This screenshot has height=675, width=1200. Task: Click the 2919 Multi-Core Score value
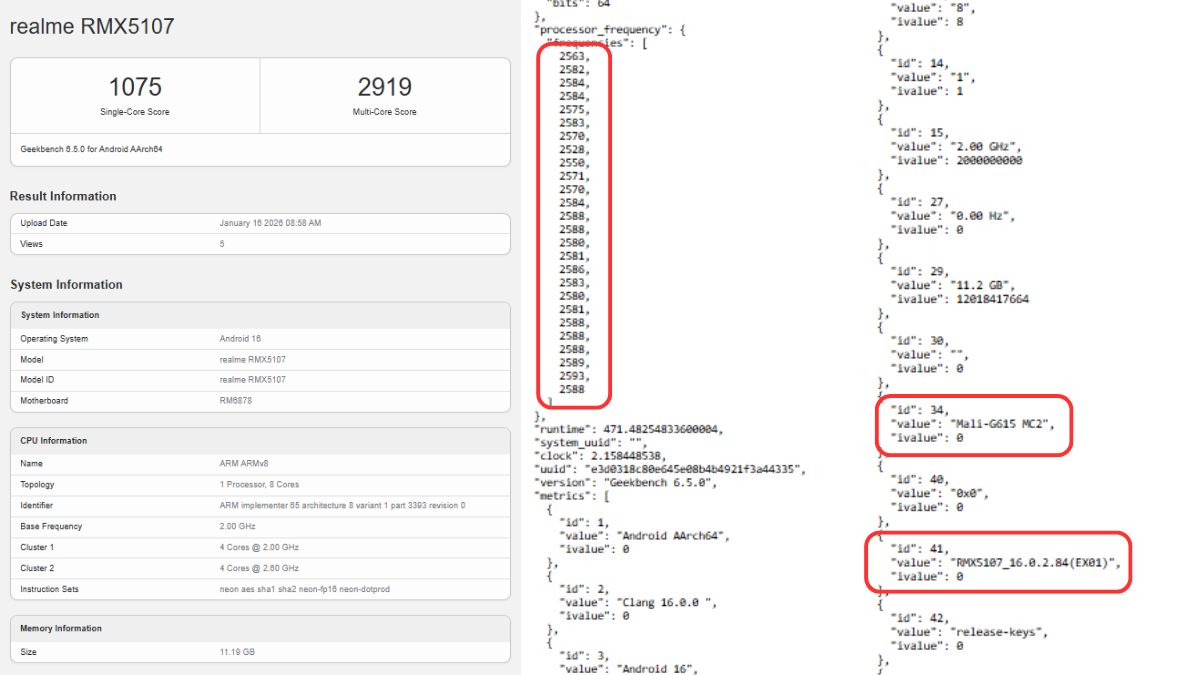click(385, 87)
